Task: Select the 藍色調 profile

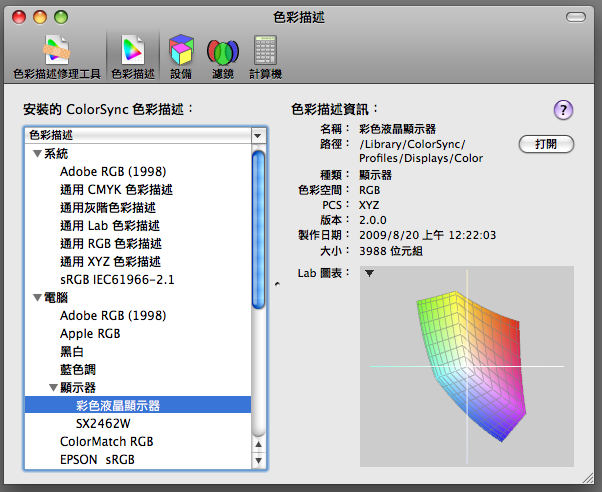Action: 78,369
